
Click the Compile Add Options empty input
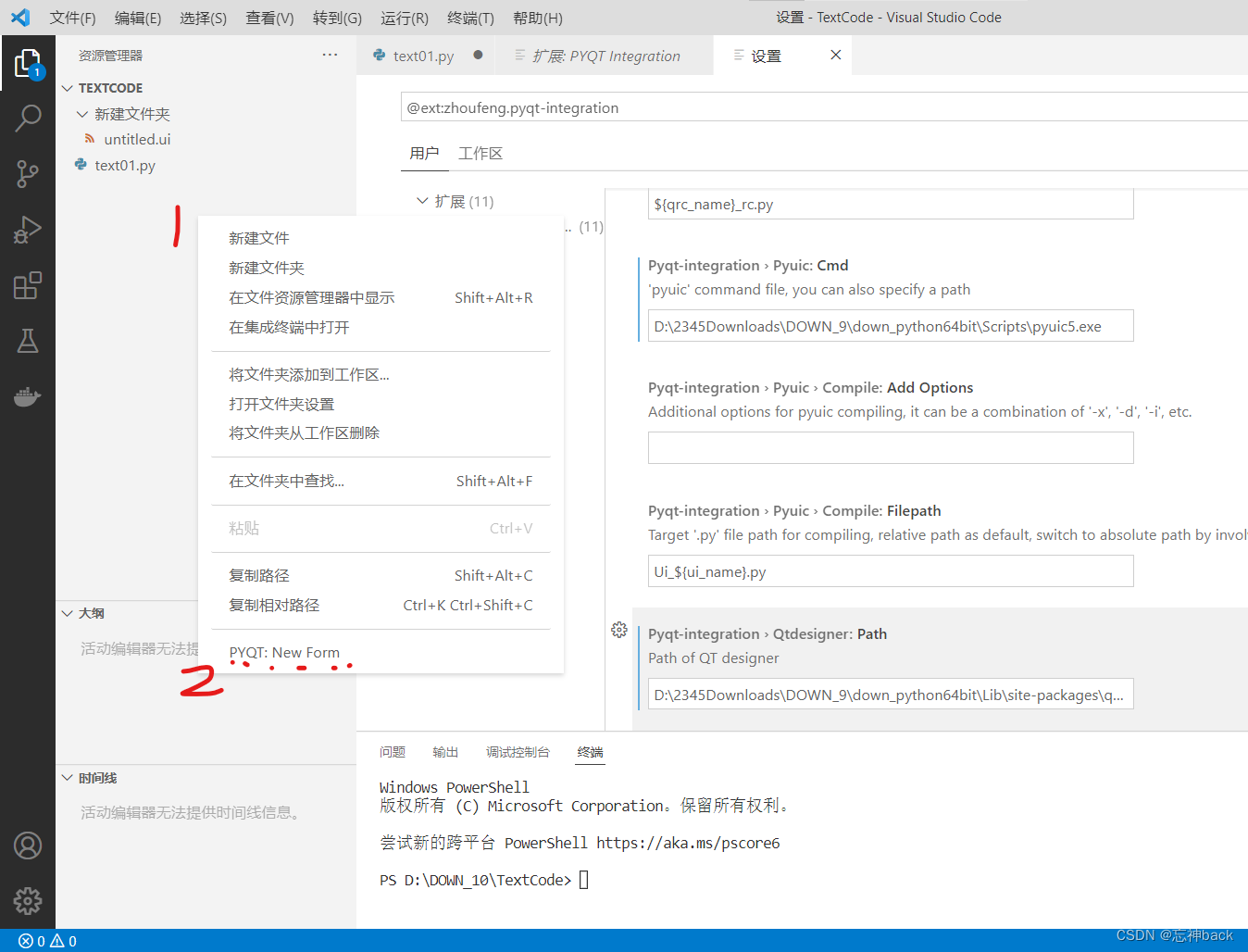pos(891,448)
